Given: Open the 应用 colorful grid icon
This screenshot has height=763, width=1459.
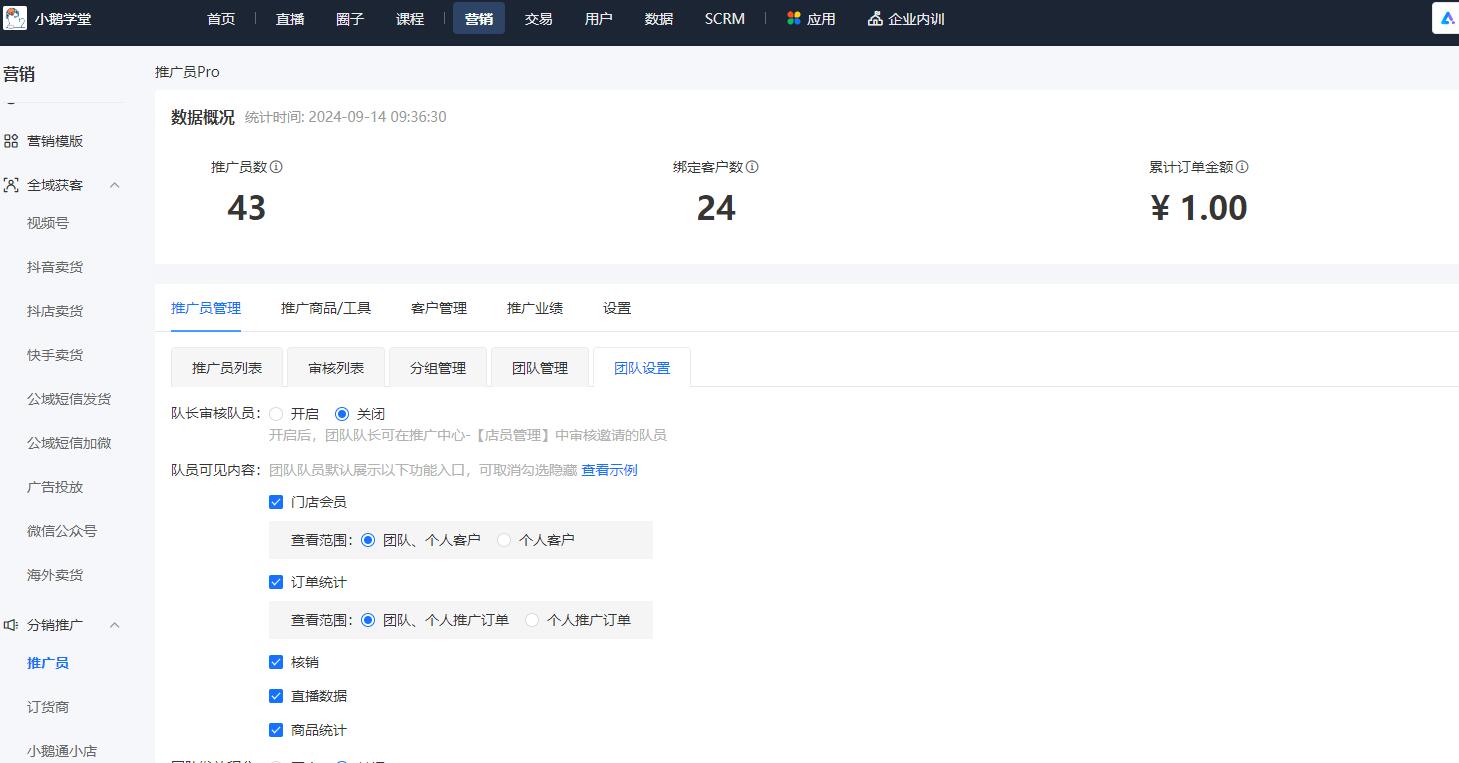Looking at the screenshot, I should pos(791,18).
